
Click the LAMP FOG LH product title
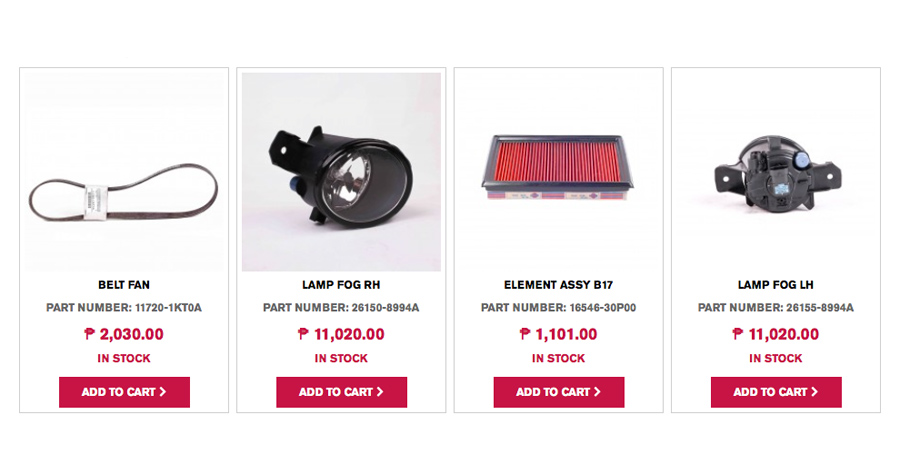pos(776,285)
